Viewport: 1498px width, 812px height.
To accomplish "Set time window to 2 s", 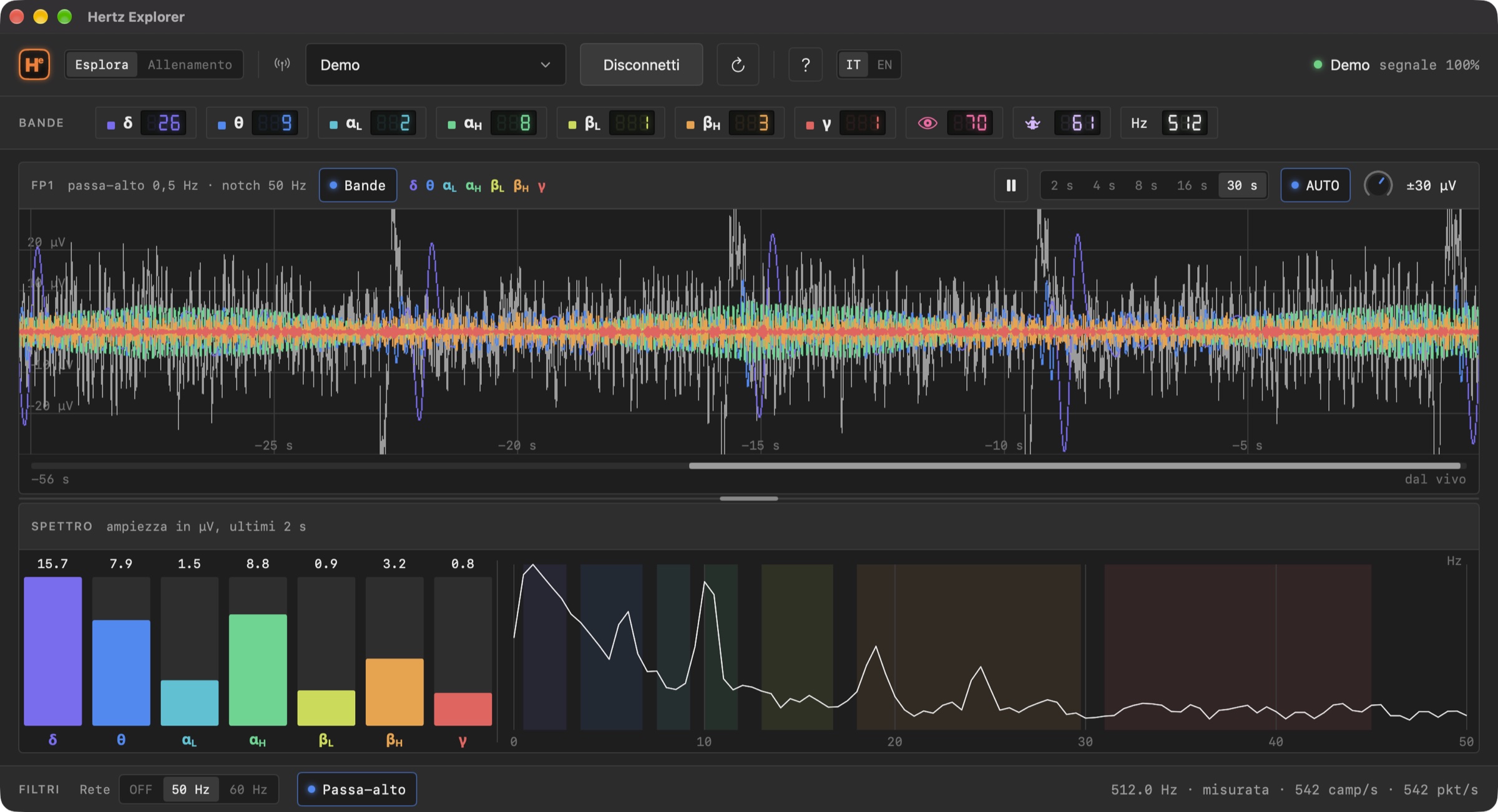I will click(1062, 185).
